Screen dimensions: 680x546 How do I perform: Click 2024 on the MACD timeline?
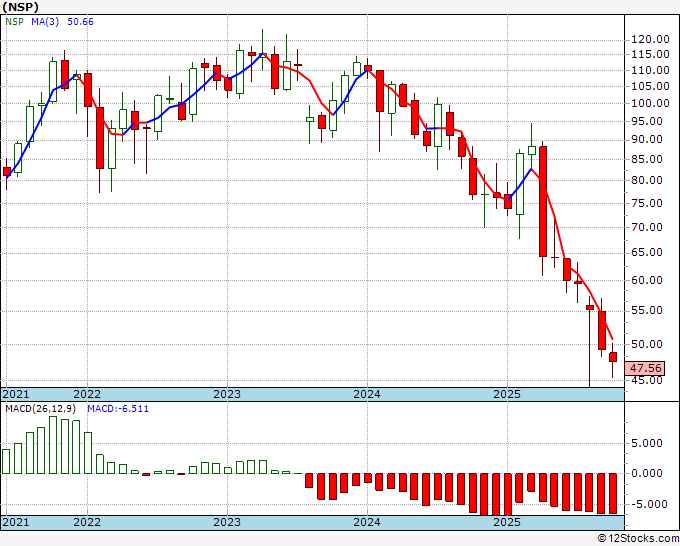click(367, 522)
